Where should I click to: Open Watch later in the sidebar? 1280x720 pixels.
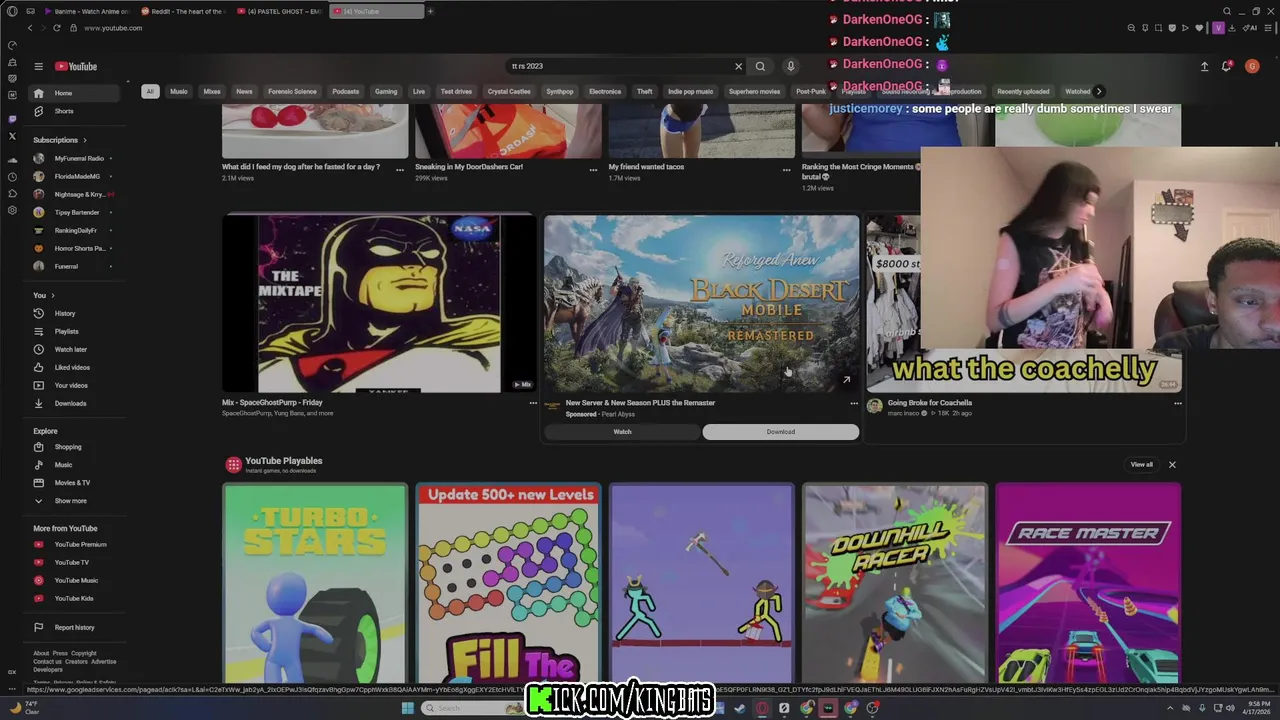pos(74,349)
